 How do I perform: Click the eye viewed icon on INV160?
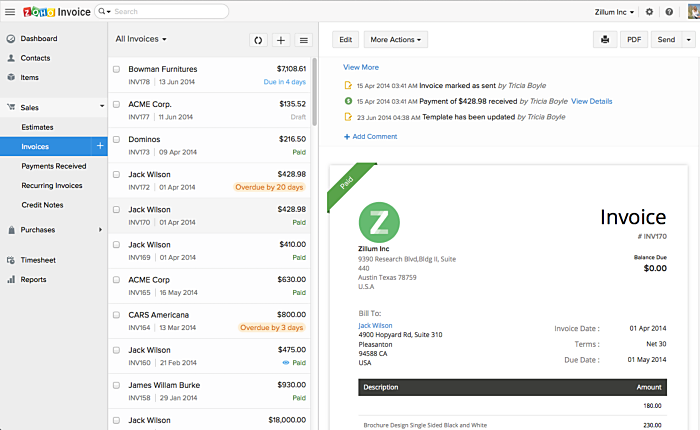pos(286,363)
